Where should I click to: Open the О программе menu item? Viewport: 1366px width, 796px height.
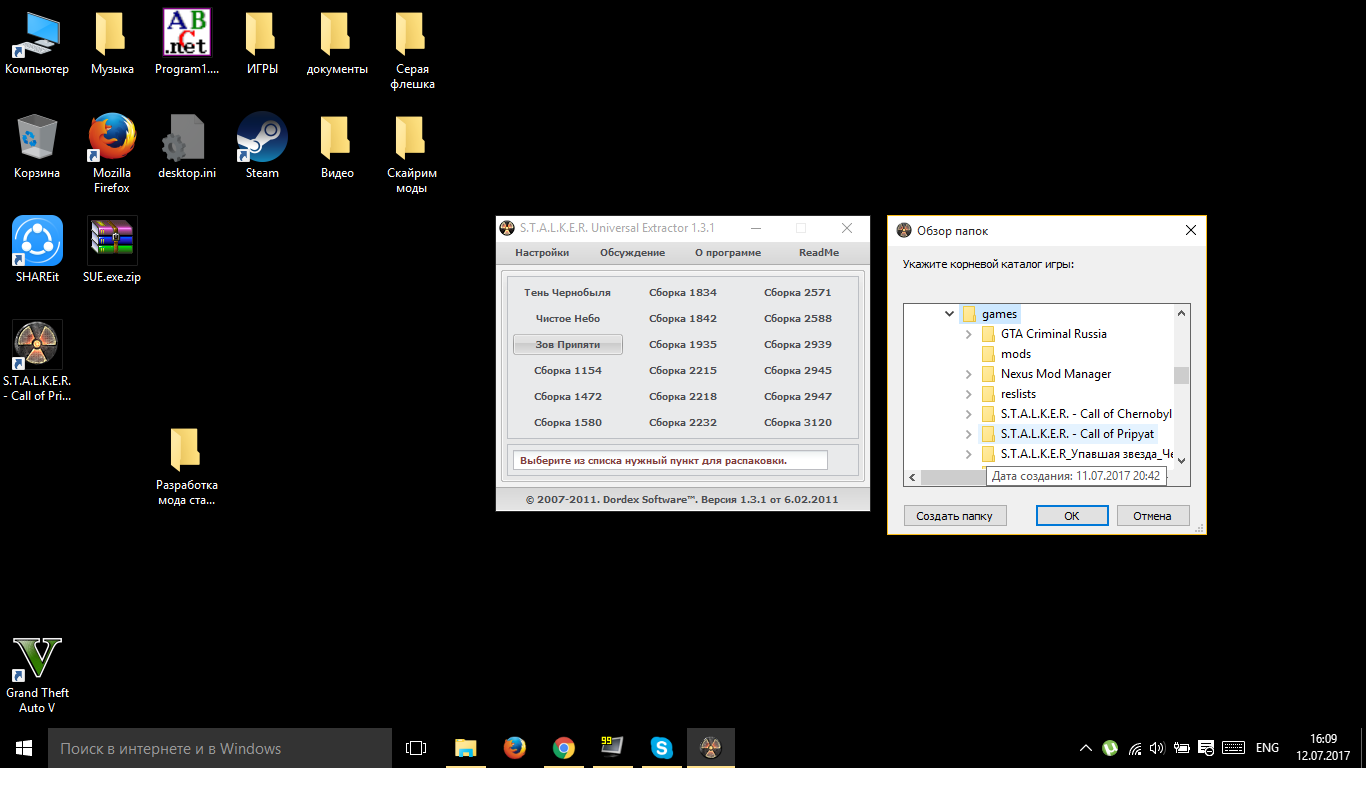pyautogui.click(x=728, y=253)
